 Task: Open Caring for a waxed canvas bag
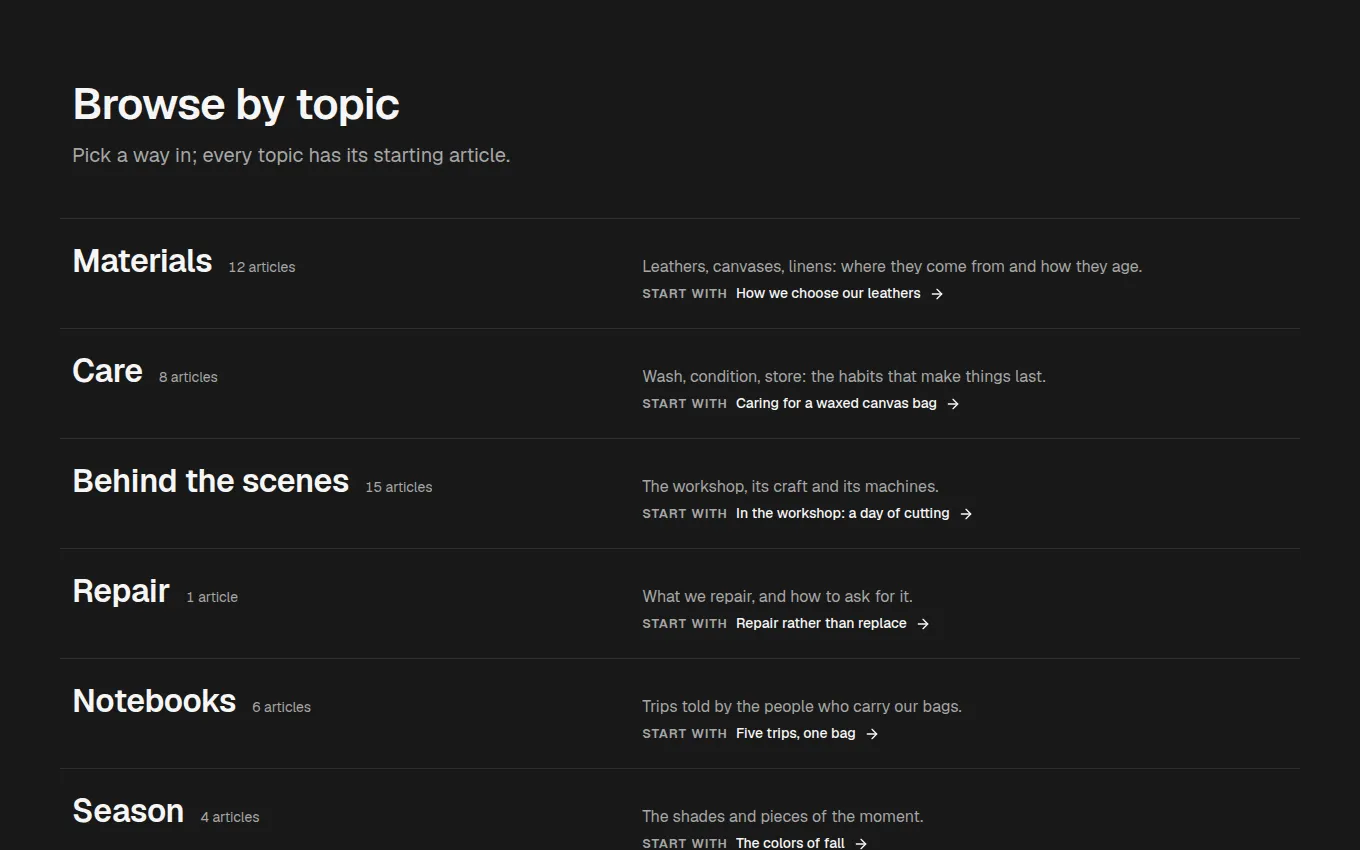[836, 403]
